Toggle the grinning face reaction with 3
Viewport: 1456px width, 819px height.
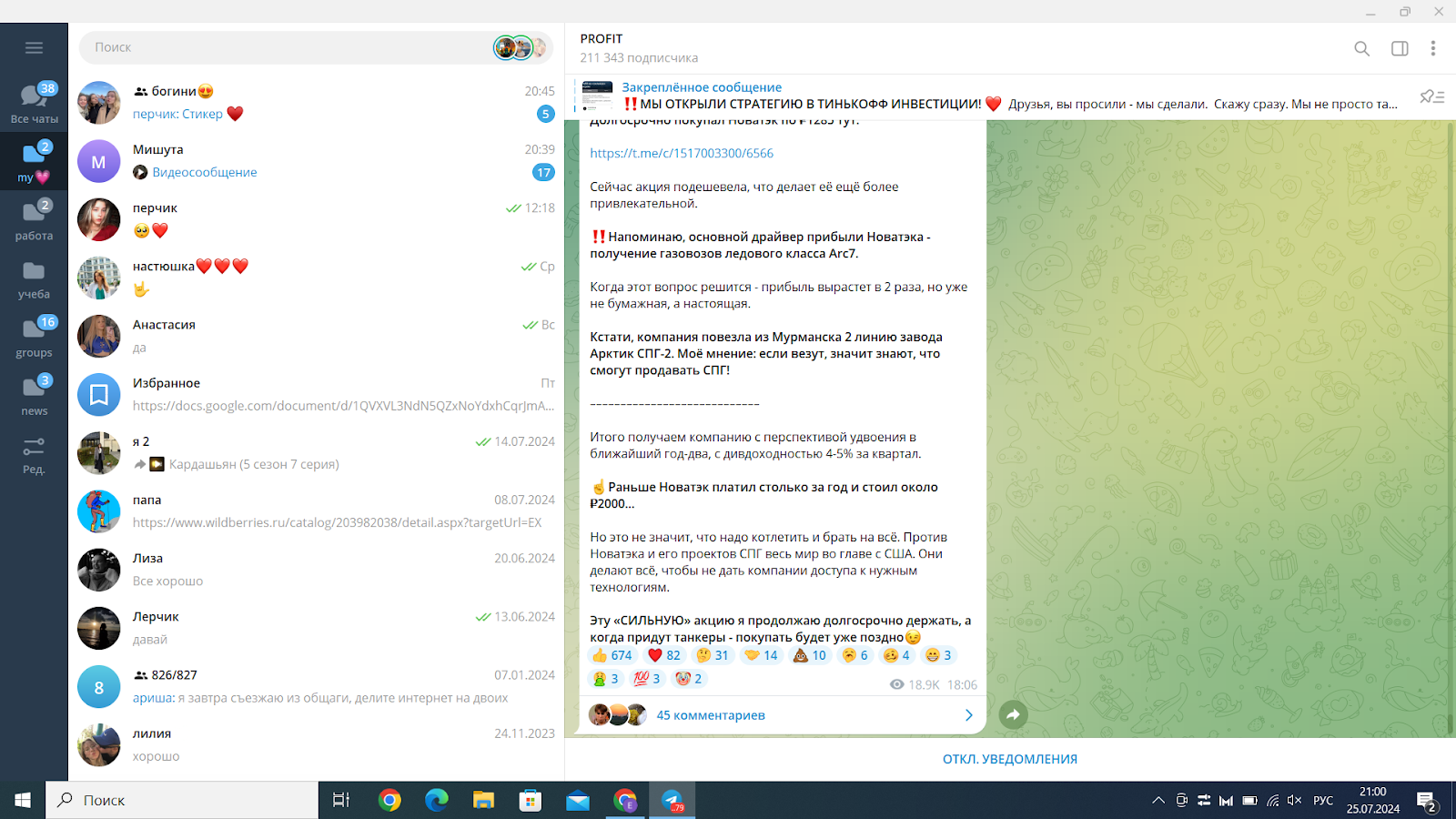pos(938,655)
